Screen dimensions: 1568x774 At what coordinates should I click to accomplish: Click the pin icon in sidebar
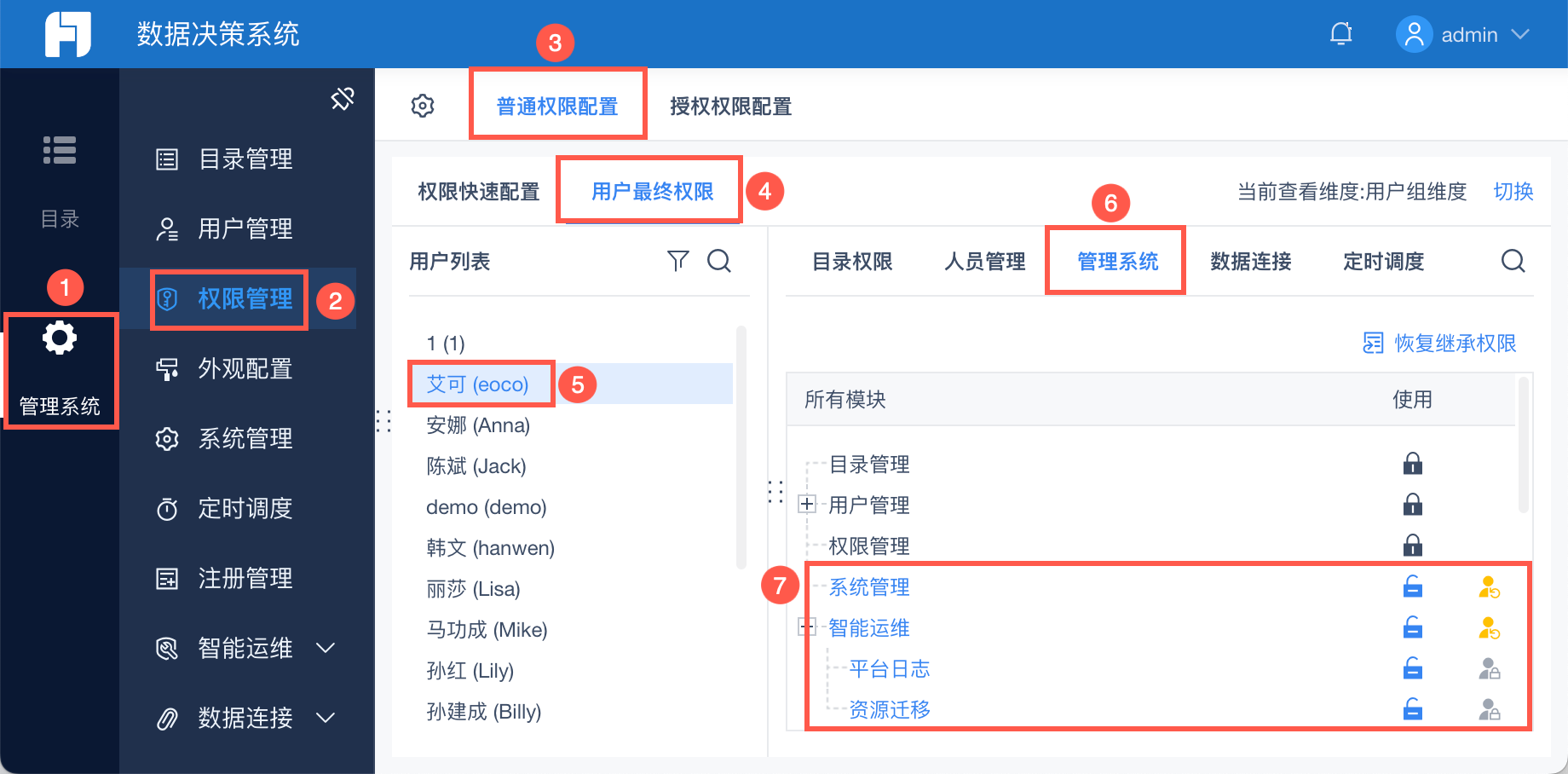pos(343,99)
